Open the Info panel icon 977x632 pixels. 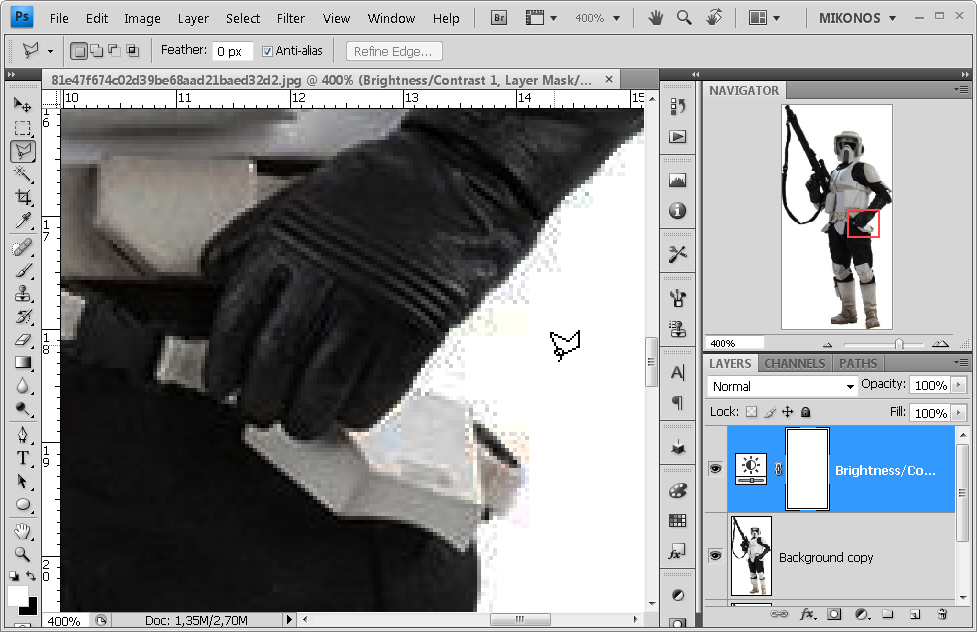(677, 211)
